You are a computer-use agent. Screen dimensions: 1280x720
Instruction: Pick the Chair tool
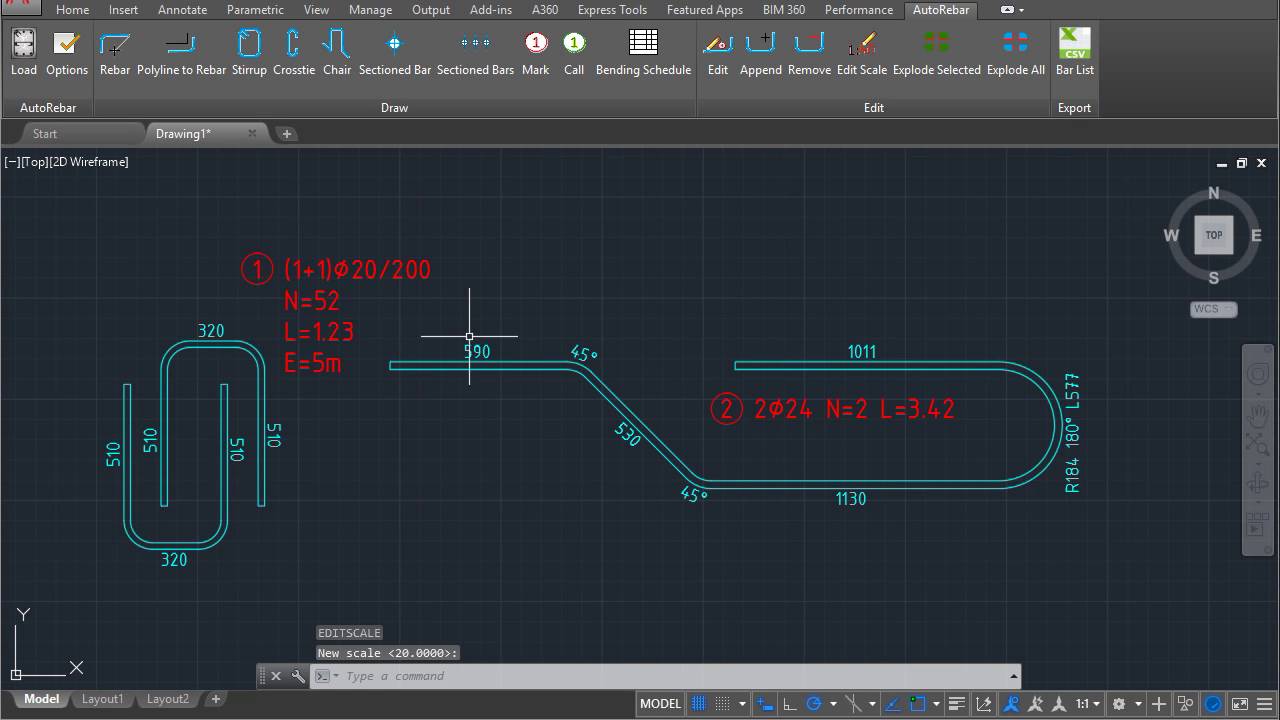click(337, 53)
